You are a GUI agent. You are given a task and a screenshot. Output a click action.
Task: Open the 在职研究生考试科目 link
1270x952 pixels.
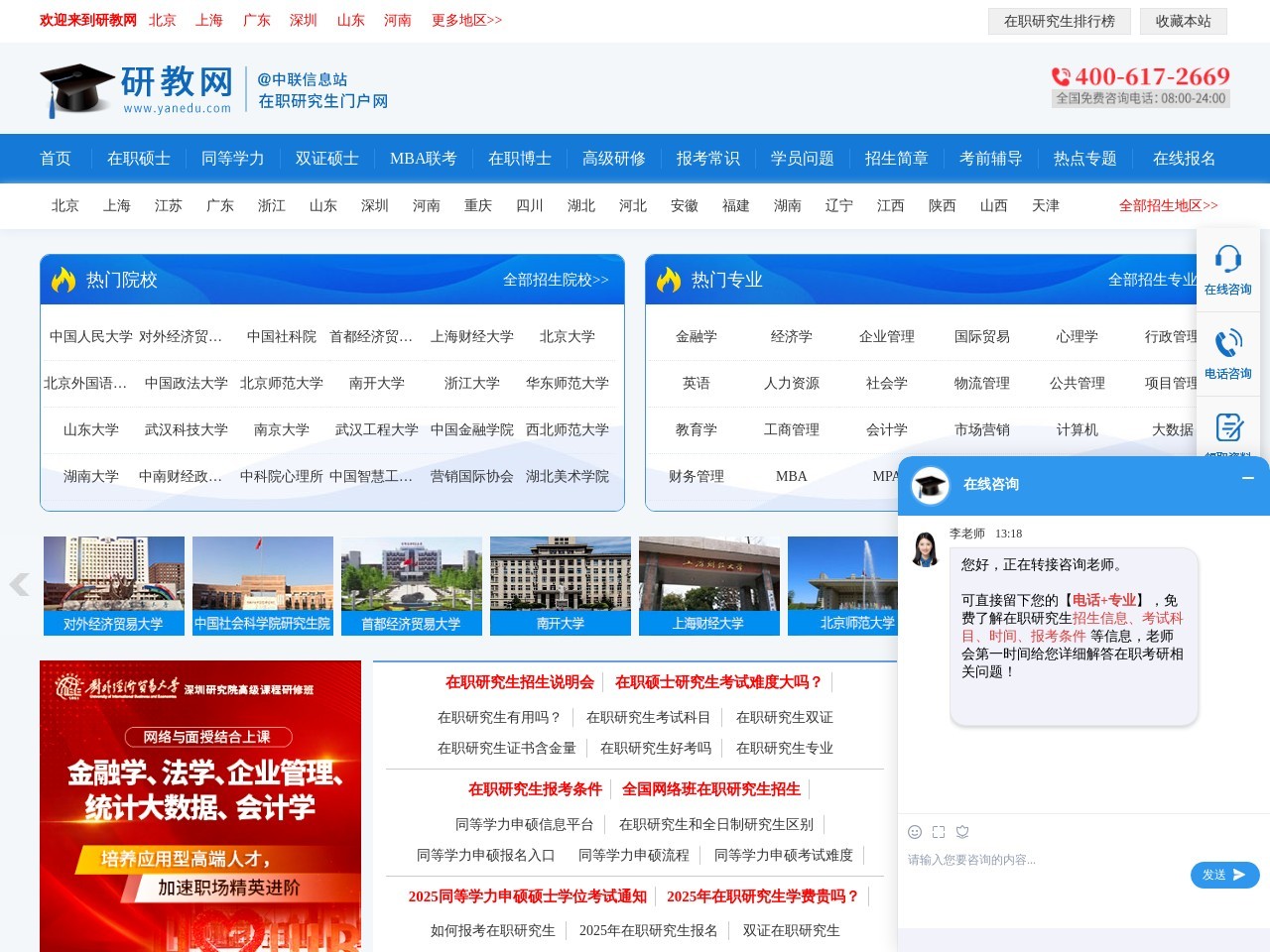pos(649,717)
